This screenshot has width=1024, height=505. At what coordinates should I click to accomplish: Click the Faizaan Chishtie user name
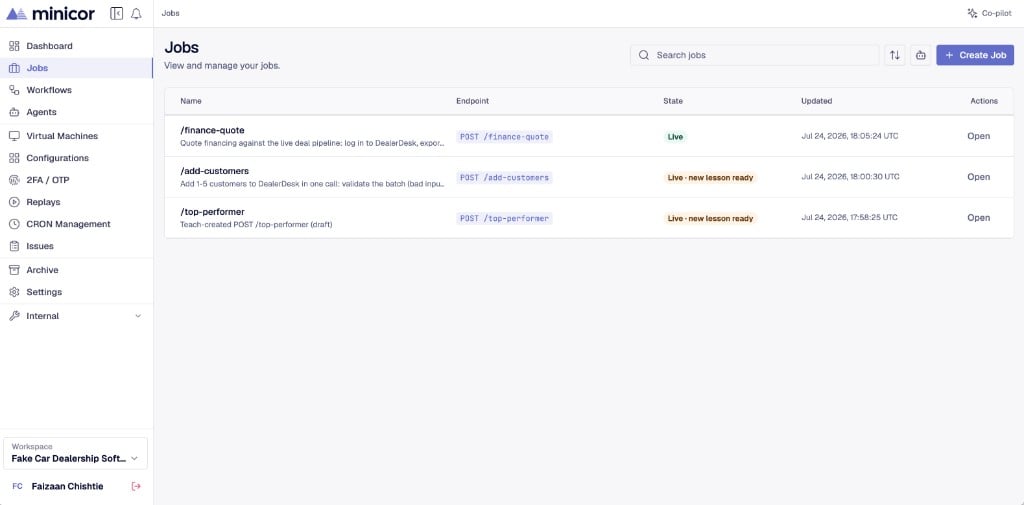point(67,486)
